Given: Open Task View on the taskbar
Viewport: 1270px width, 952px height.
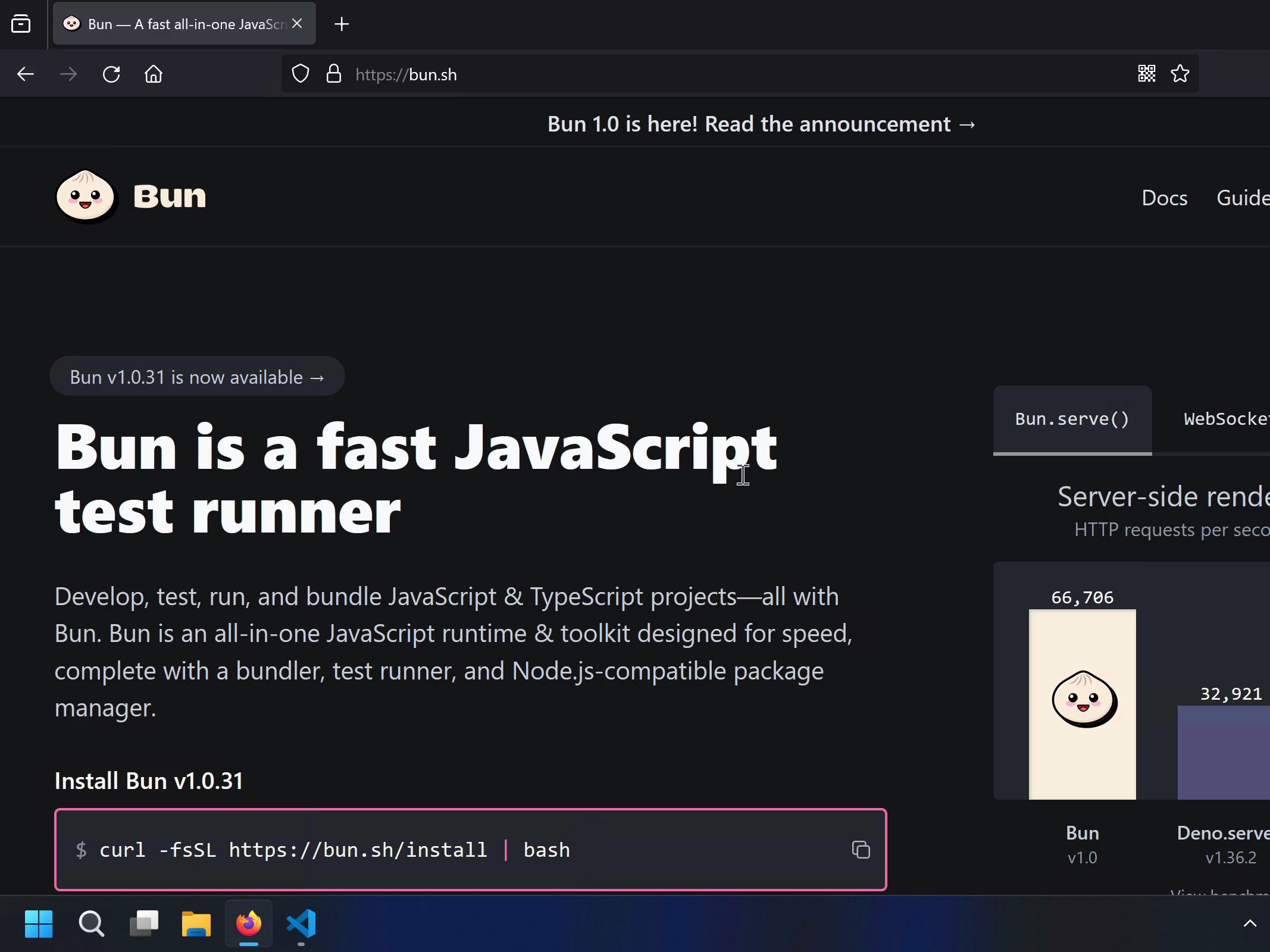Looking at the screenshot, I should 143,924.
